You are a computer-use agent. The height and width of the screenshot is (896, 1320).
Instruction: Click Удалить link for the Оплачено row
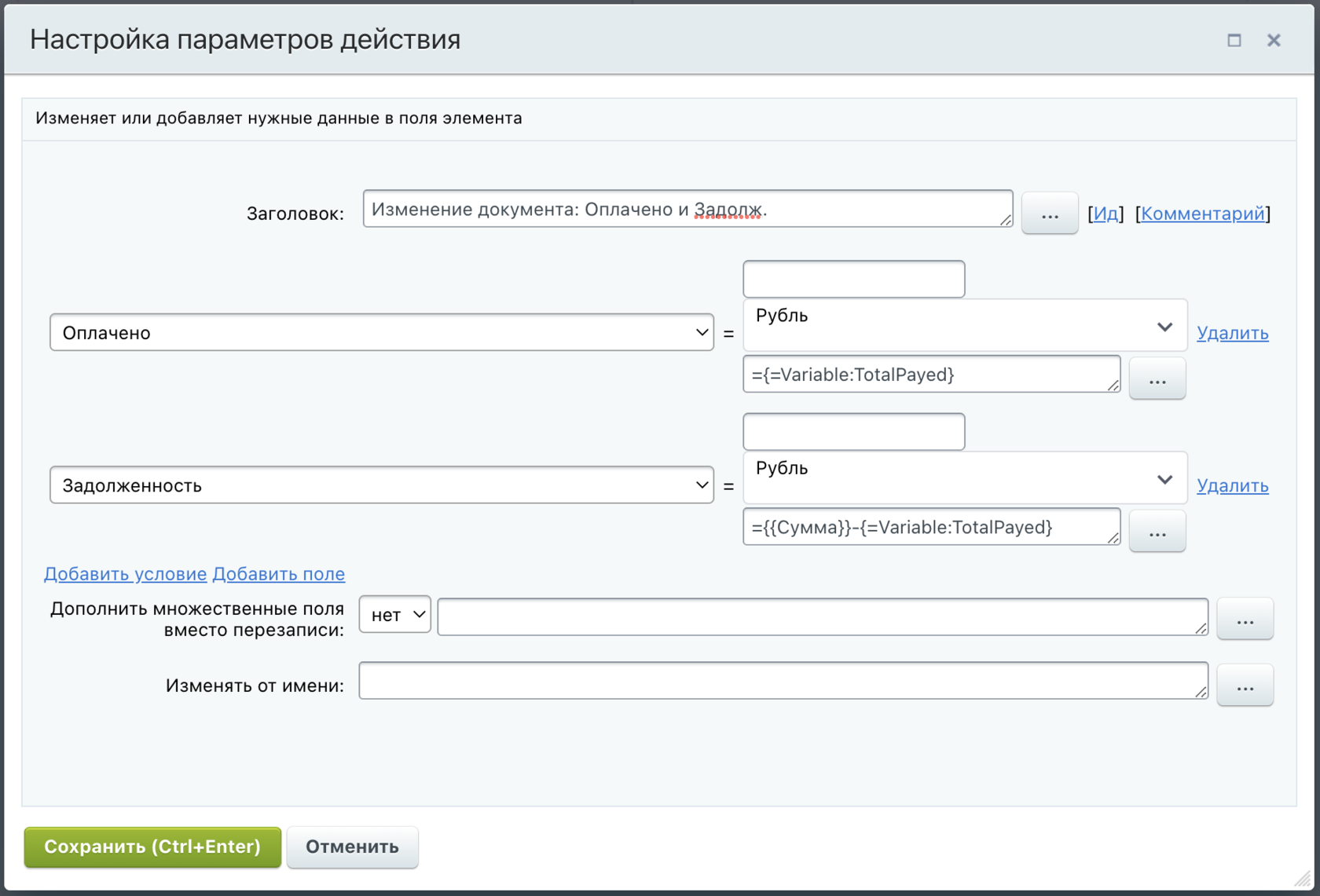point(1232,333)
